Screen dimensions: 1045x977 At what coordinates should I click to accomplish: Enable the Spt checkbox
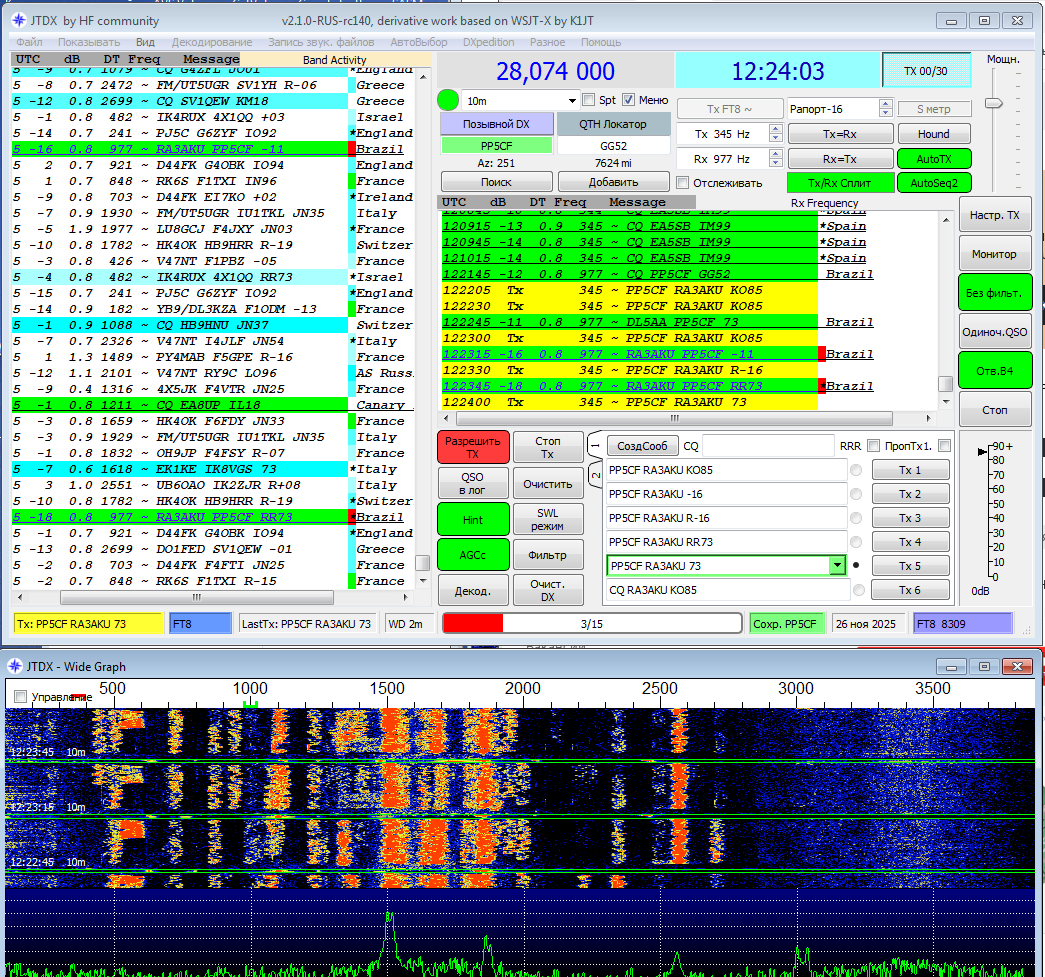click(x=590, y=100)
